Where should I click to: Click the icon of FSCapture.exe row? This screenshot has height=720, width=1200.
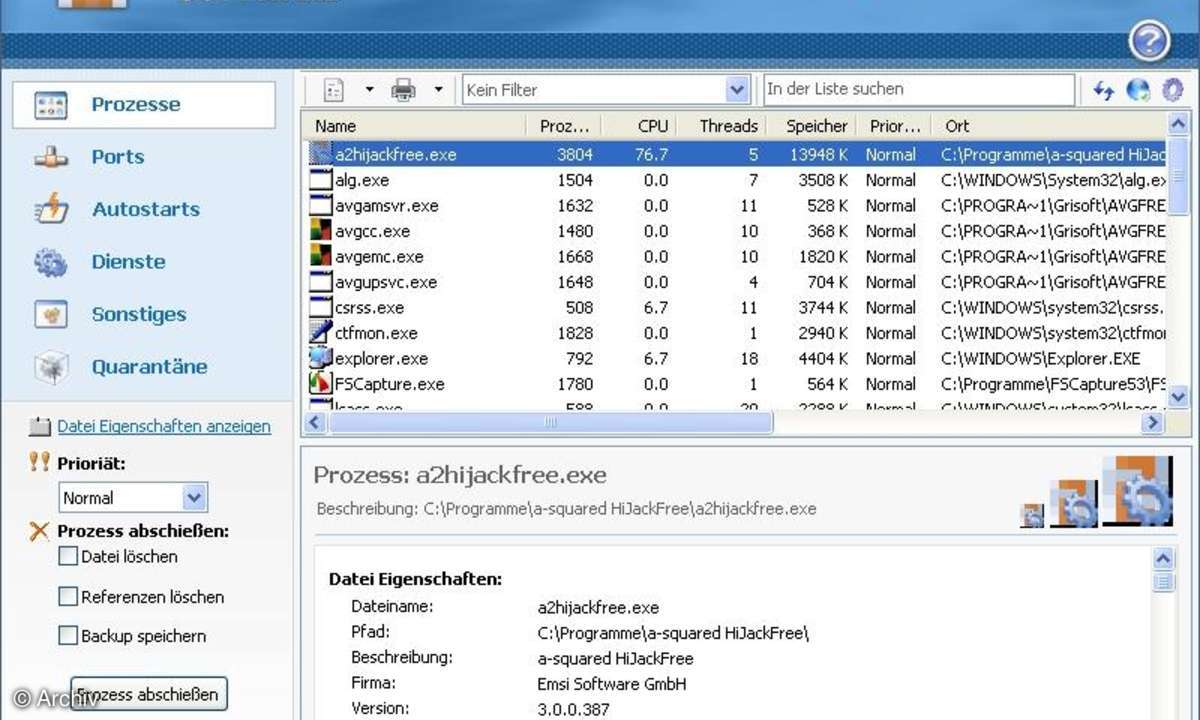[320, 384]
